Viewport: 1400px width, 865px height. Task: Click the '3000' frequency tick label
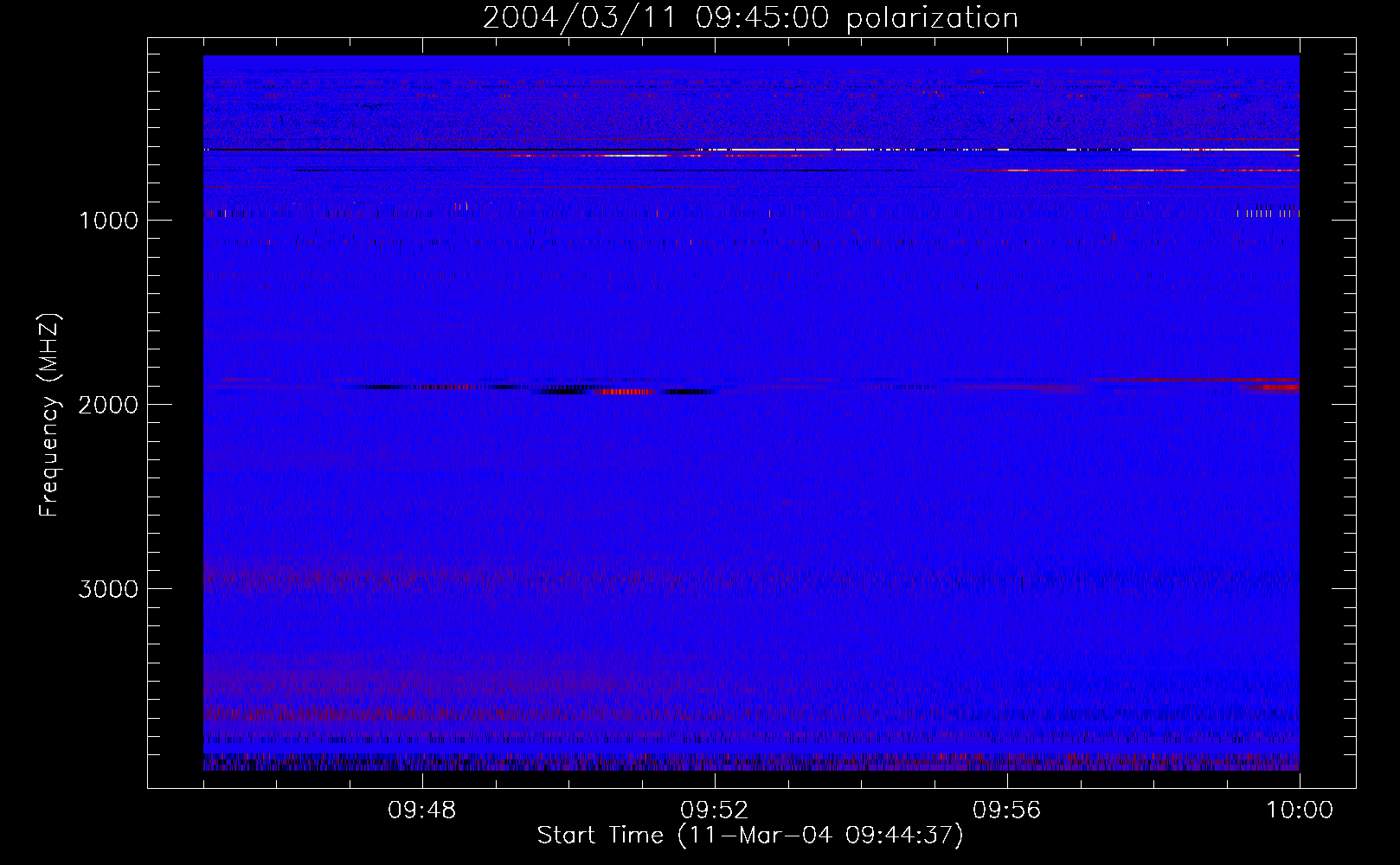(108, 589)
